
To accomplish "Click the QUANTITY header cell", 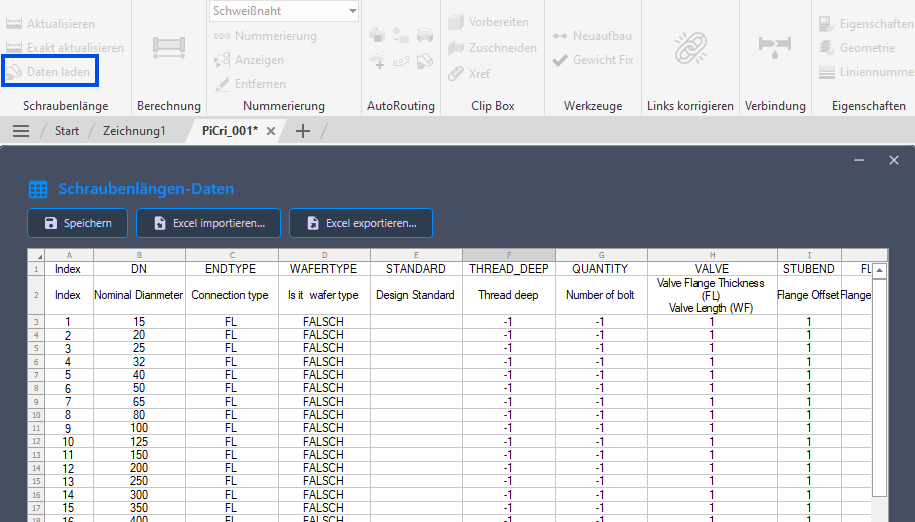I will (x=601, y=269).
